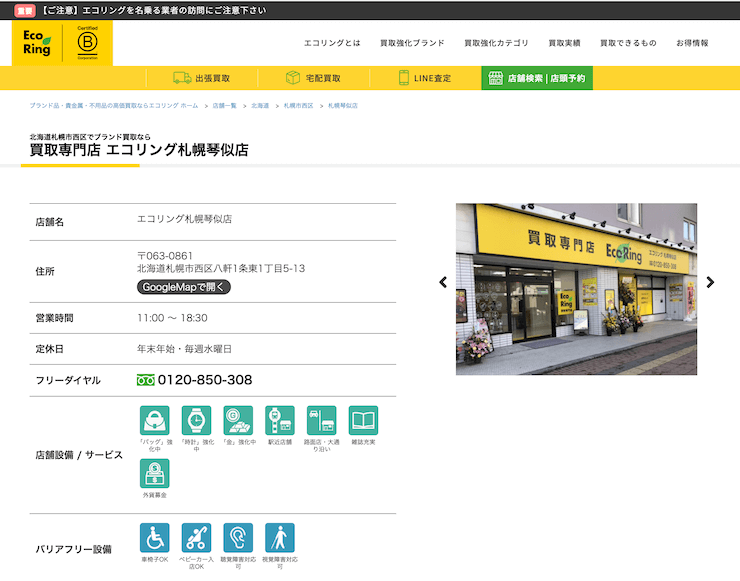Click the 出張買取 truck icon
This screenshot has width=740, height=581.
(x=182, y=78)
